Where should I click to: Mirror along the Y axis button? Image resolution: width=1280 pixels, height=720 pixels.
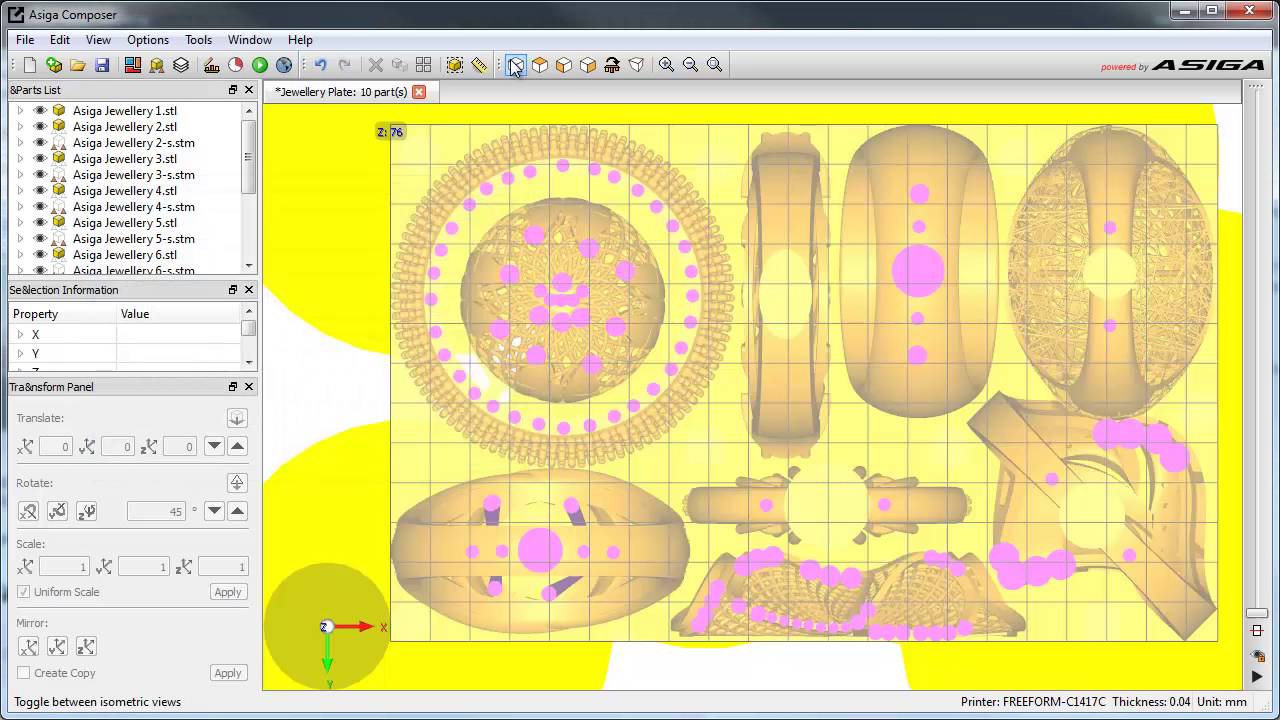coord(57,647)
